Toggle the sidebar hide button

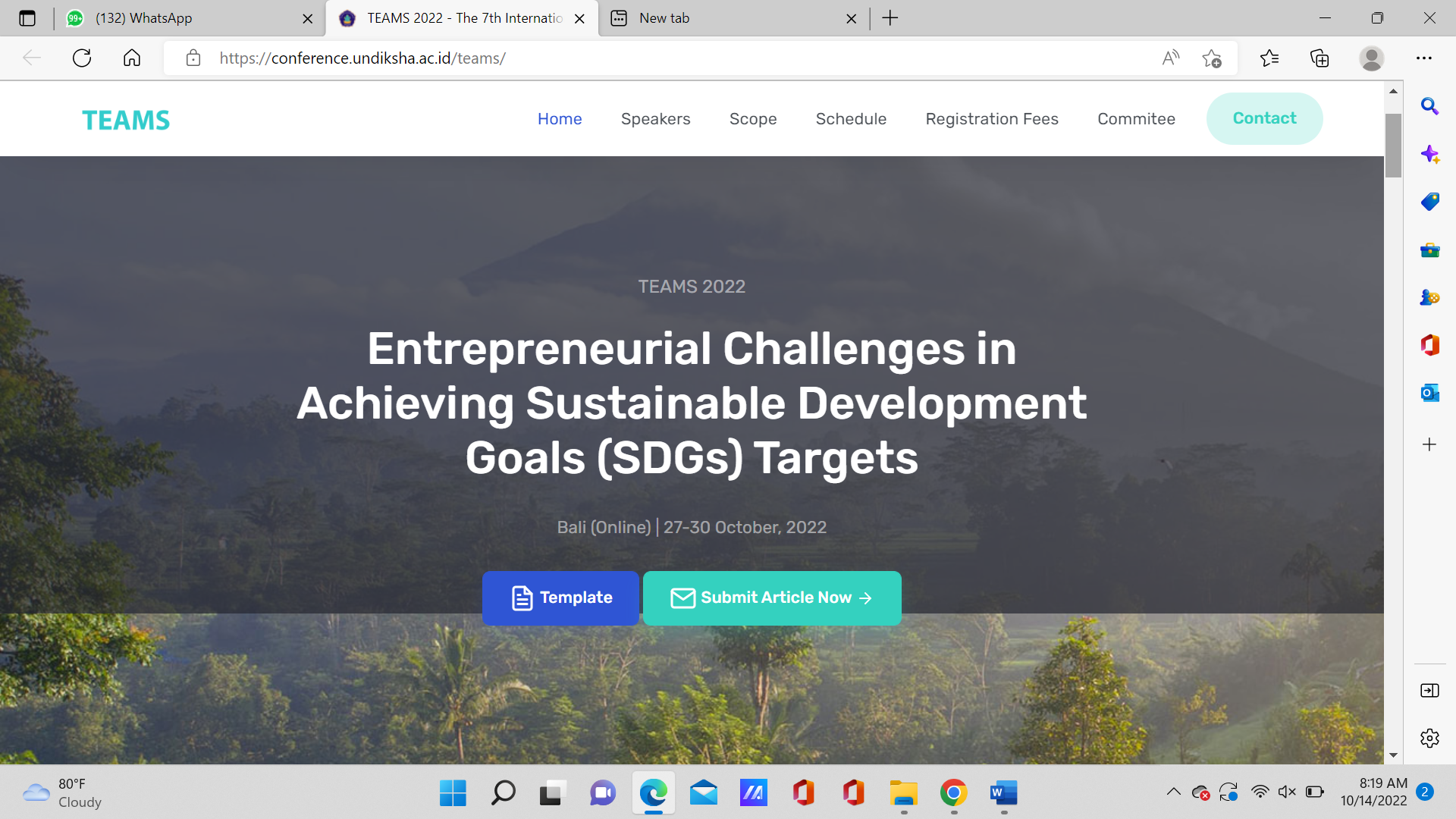[1429, 690]
